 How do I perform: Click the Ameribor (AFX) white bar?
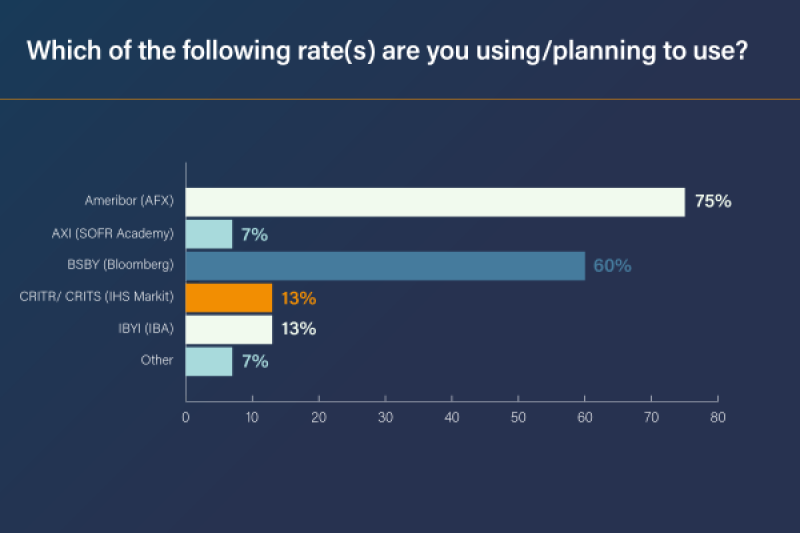point(435,202)
